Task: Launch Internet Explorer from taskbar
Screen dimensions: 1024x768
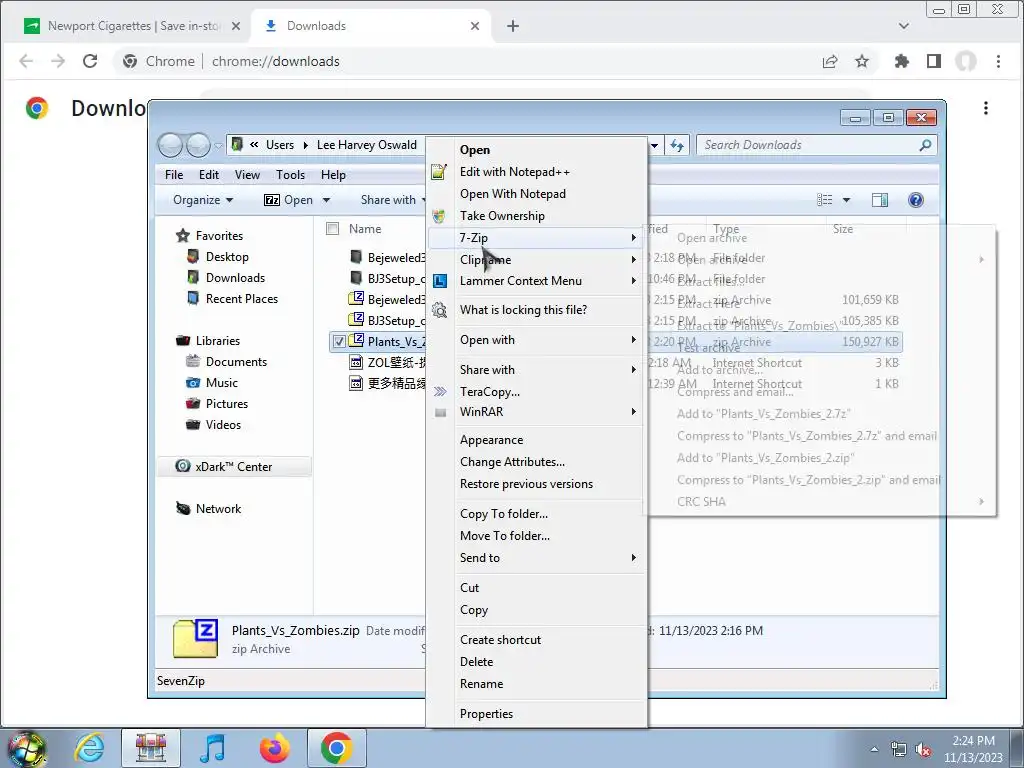Action: click(x=90, y=748)
